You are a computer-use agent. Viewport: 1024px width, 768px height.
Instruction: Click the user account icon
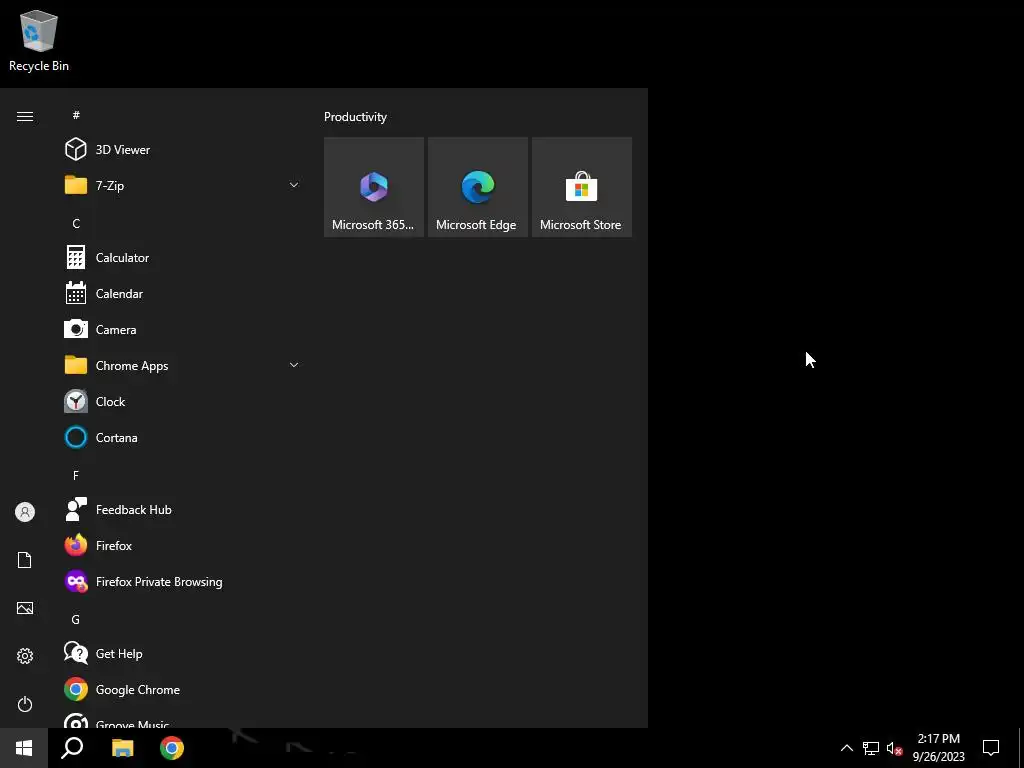pos(25,512)
